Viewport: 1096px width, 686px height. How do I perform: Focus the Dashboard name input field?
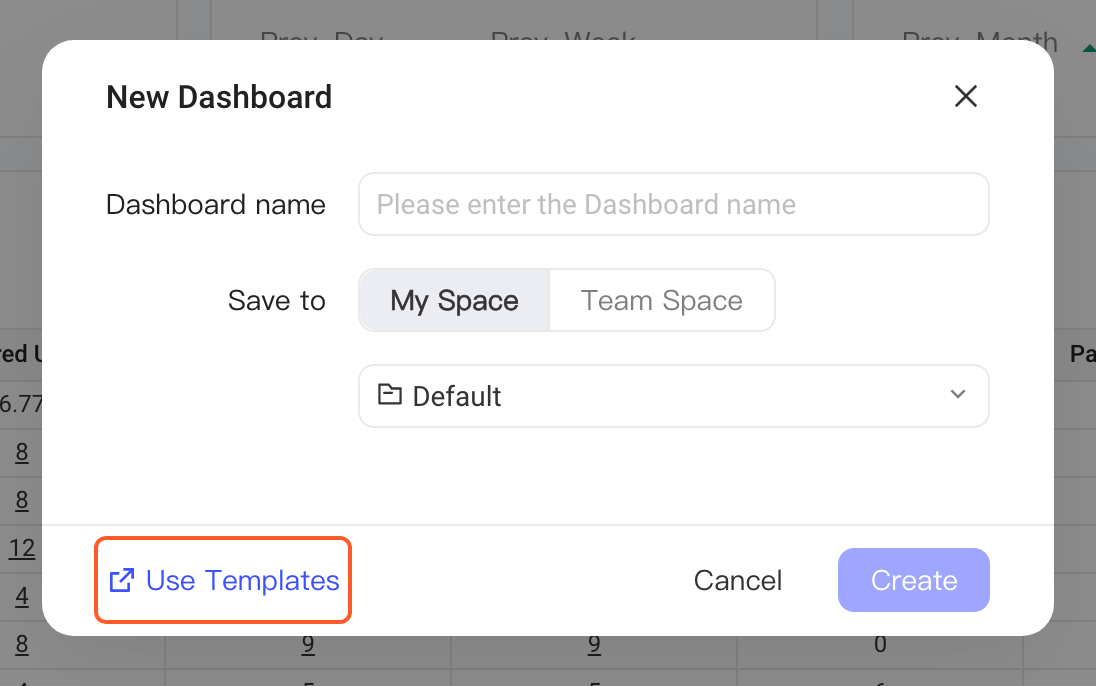pos(674,204)
